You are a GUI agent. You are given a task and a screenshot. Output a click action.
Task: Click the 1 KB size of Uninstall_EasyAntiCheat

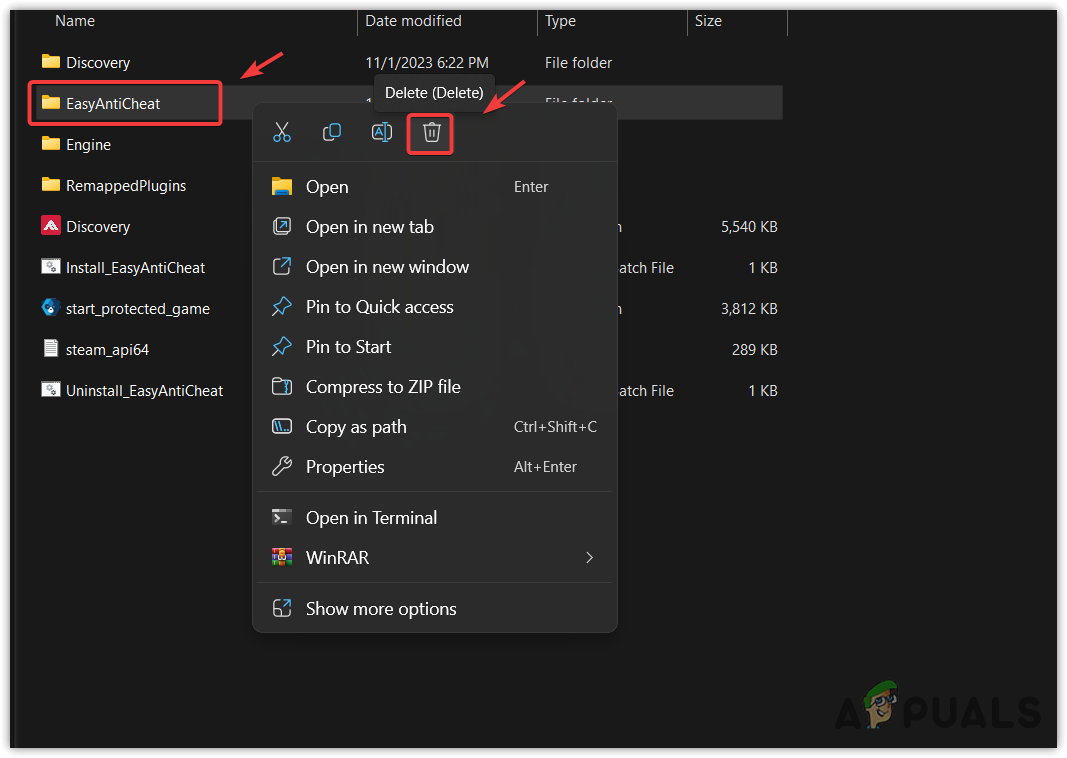pyautogui.click(x=763, y=391)
